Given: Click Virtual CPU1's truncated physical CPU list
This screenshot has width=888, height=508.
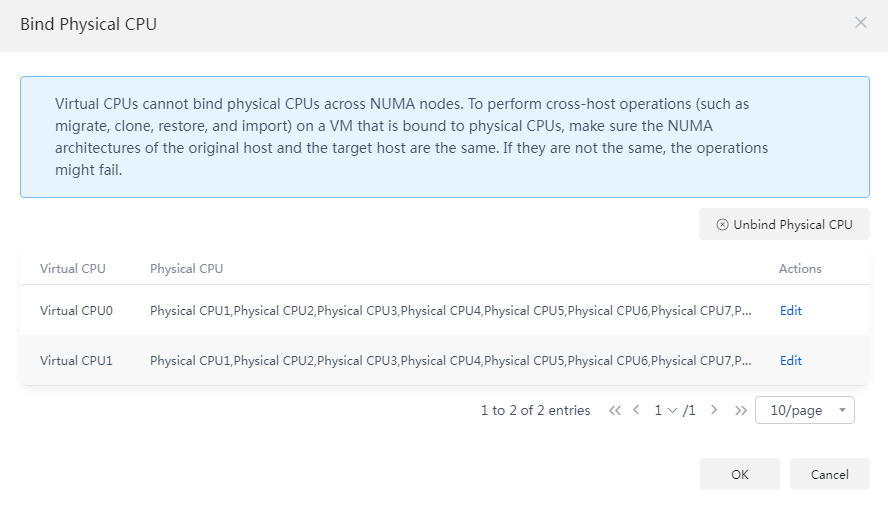Looking at the screenshot, I should (451, 360).
